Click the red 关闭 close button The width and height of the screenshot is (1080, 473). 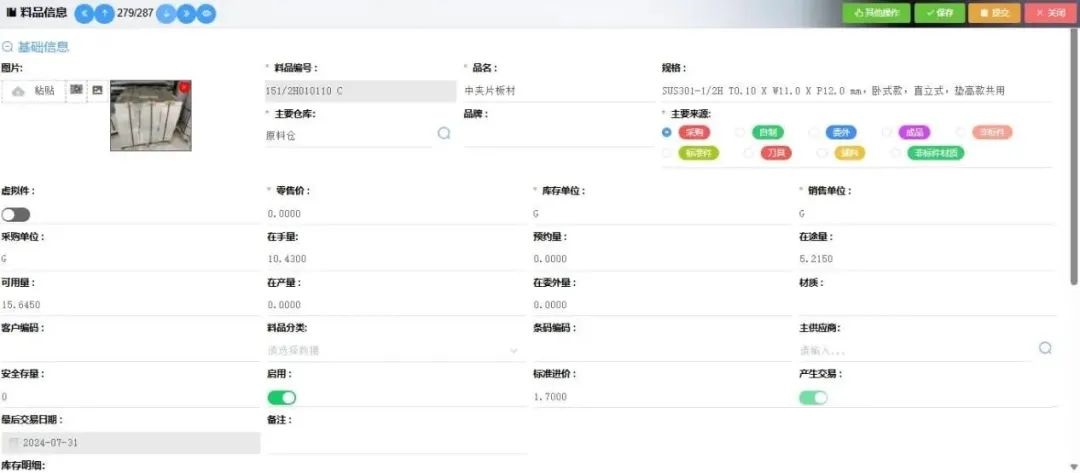[x=1050, y=13]
